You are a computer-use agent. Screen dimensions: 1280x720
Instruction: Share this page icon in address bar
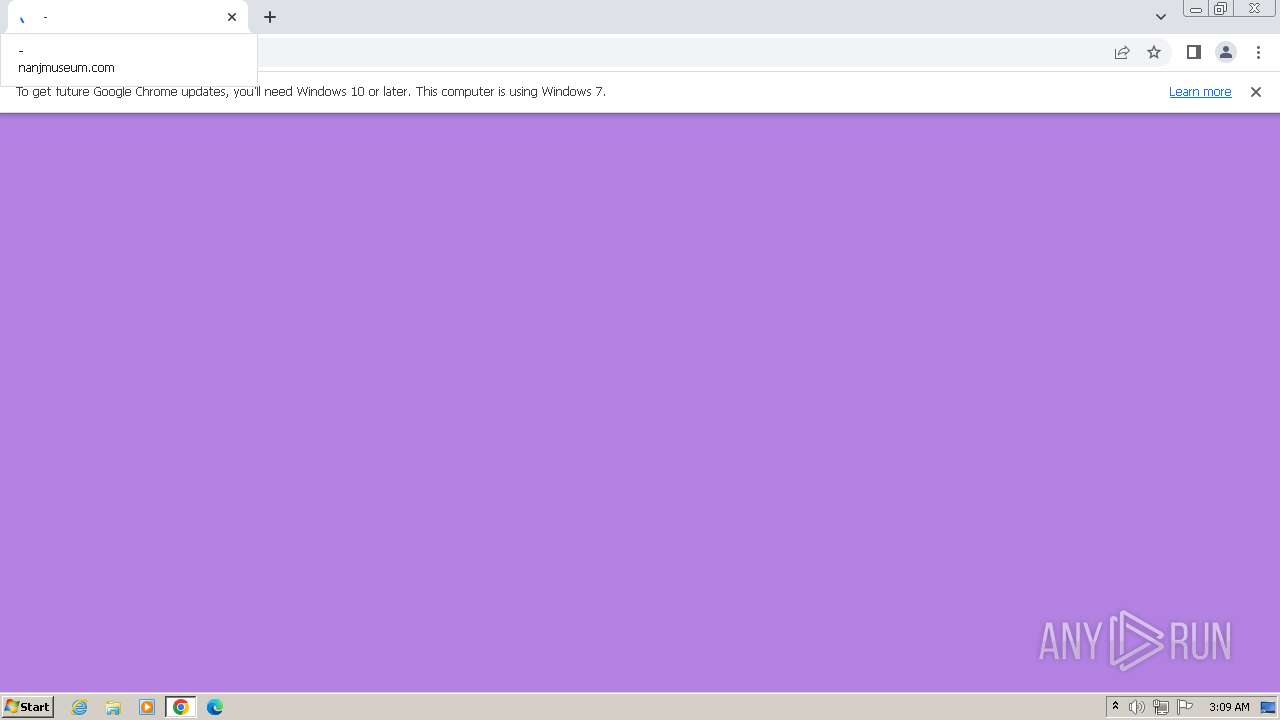tap(1122, 52)
